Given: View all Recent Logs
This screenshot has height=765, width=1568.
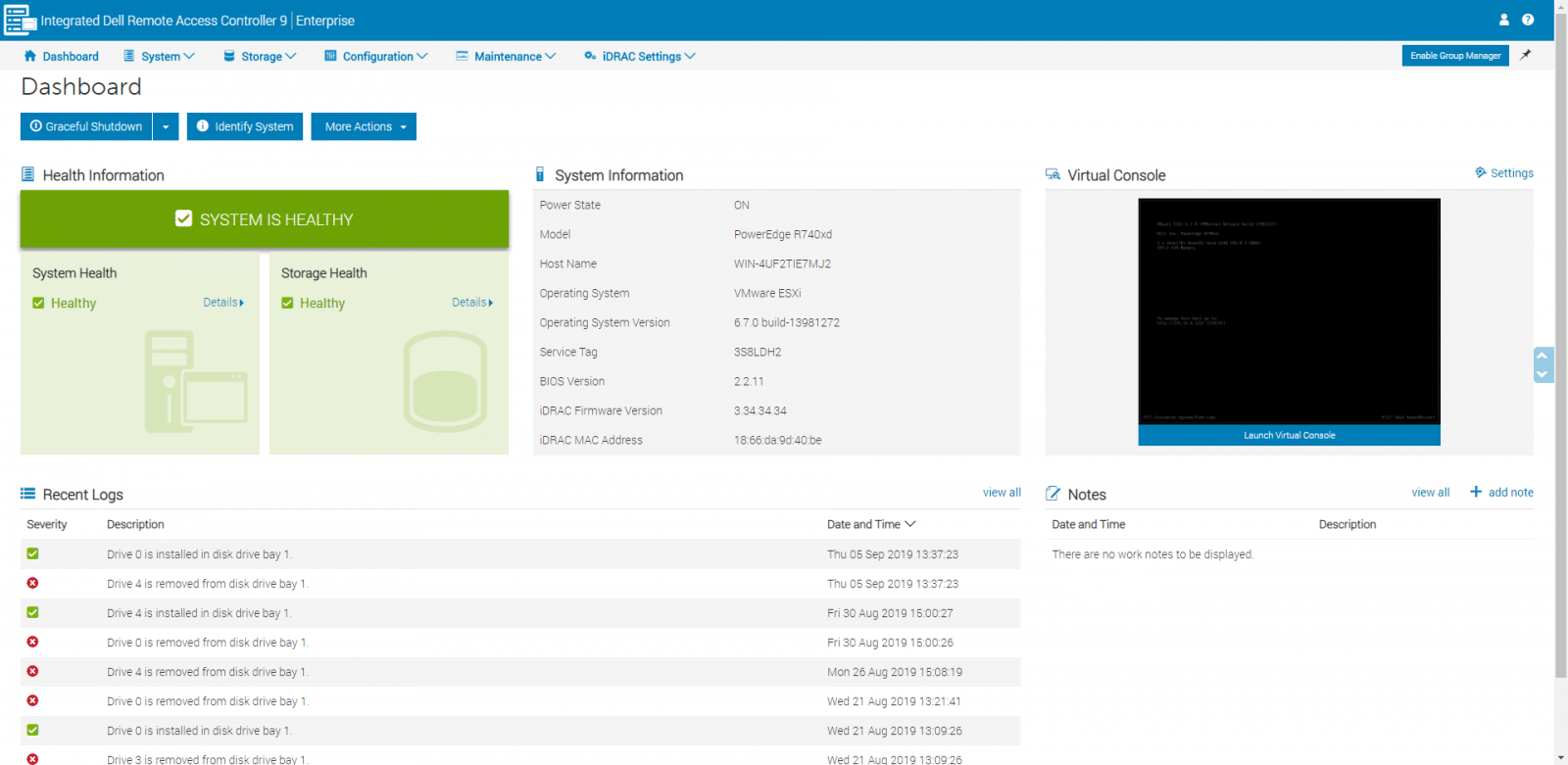Looking at the screenshot, I should tap(1002, 493).
